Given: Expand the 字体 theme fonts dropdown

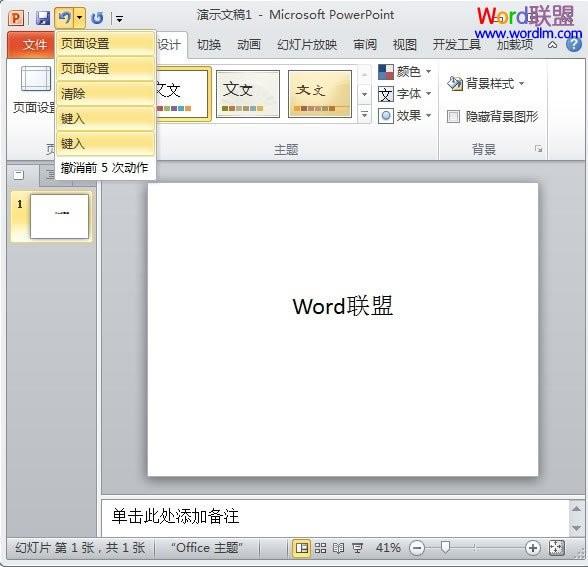Looking at the screenshot, I should [x=405, y=94].
